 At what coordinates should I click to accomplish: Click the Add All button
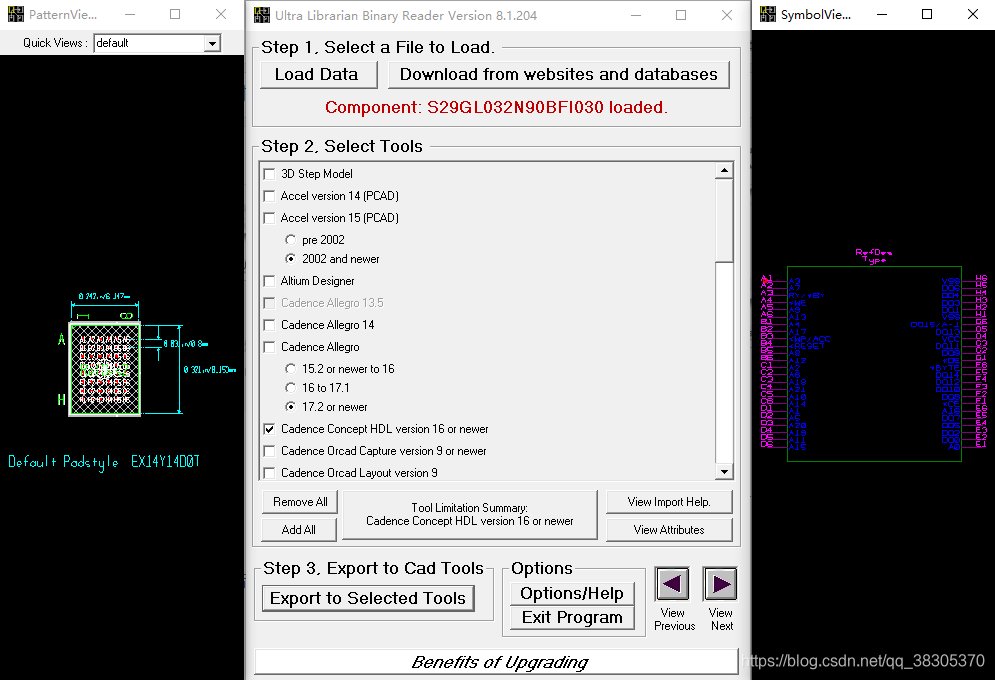click(x=299, y=530)
